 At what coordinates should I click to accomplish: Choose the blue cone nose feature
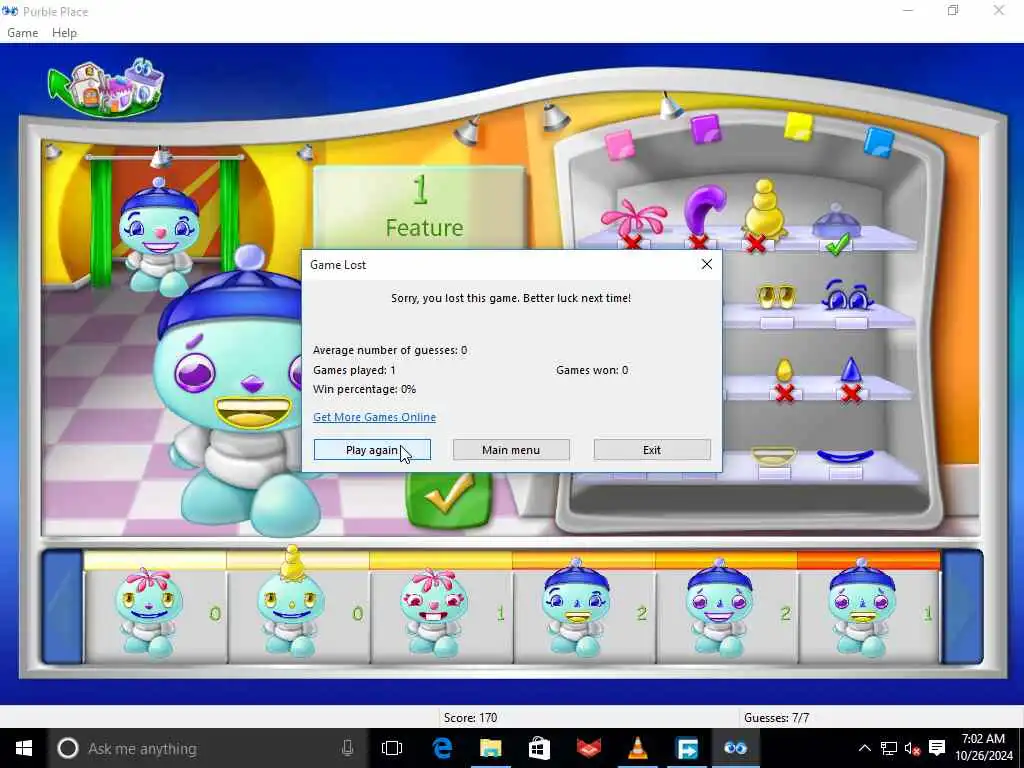(x=850, y=370)
